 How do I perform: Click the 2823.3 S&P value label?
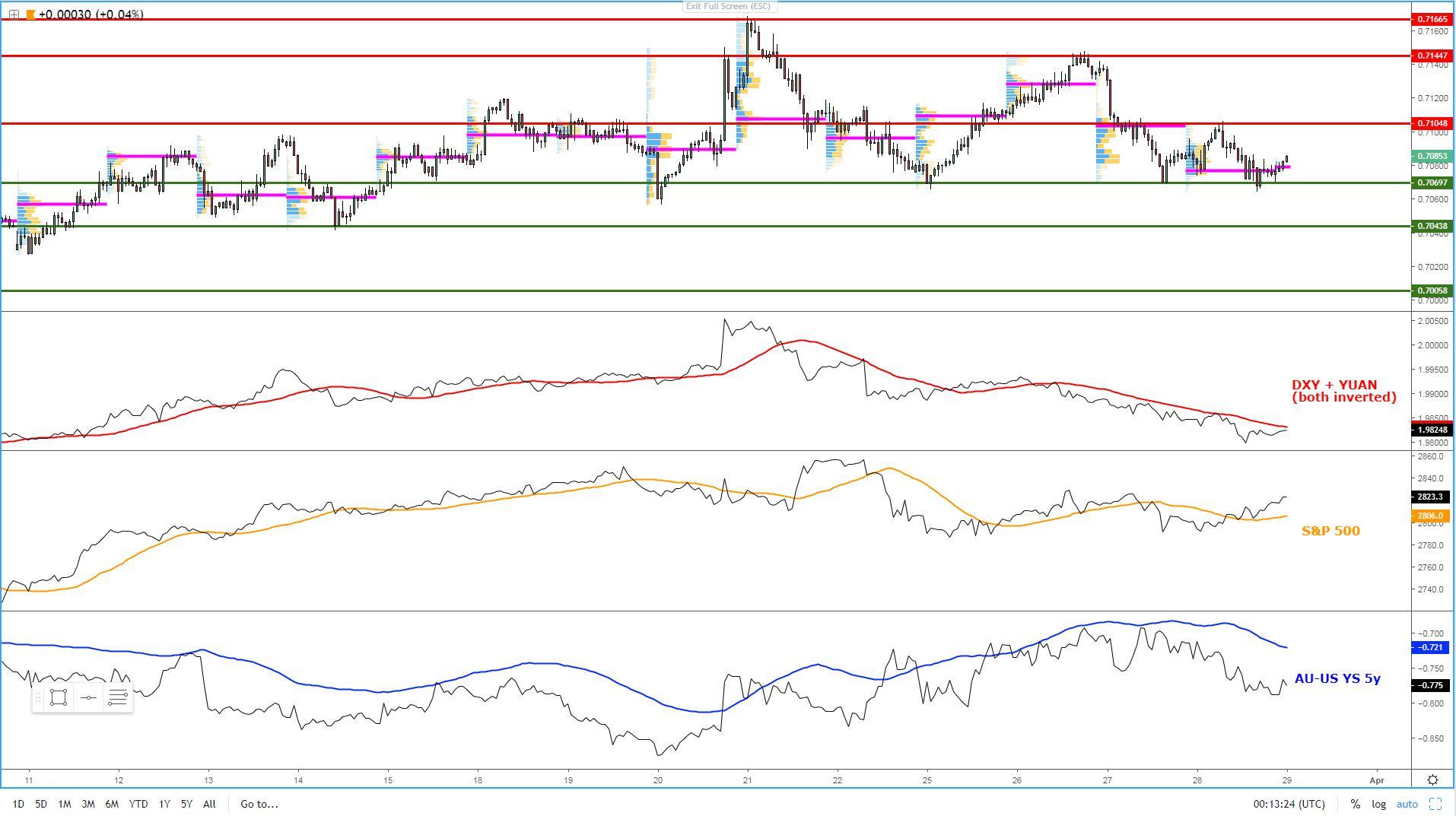tap(1430, 497)
